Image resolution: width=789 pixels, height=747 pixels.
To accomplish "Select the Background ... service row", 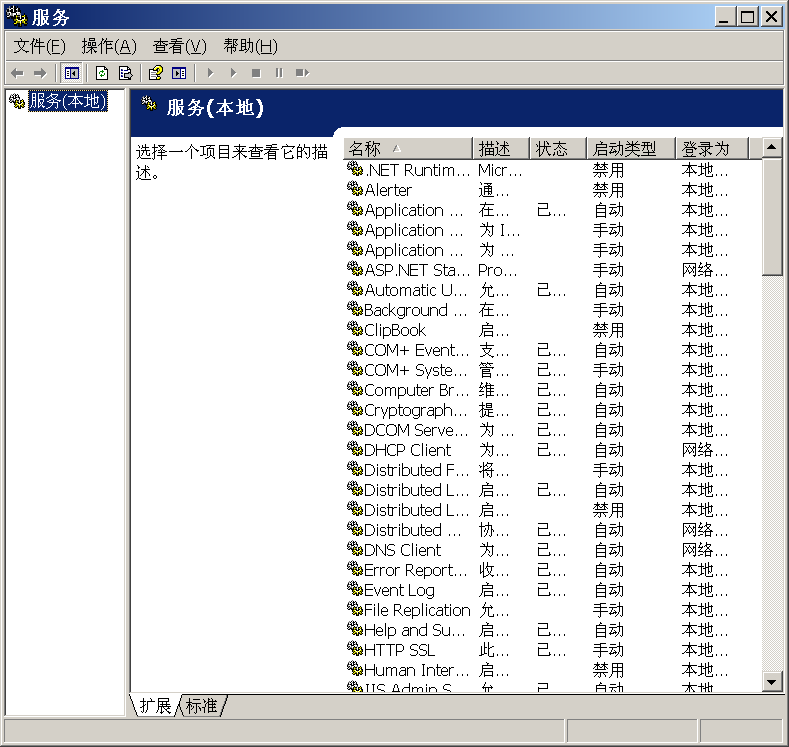I will coord(553,310).
